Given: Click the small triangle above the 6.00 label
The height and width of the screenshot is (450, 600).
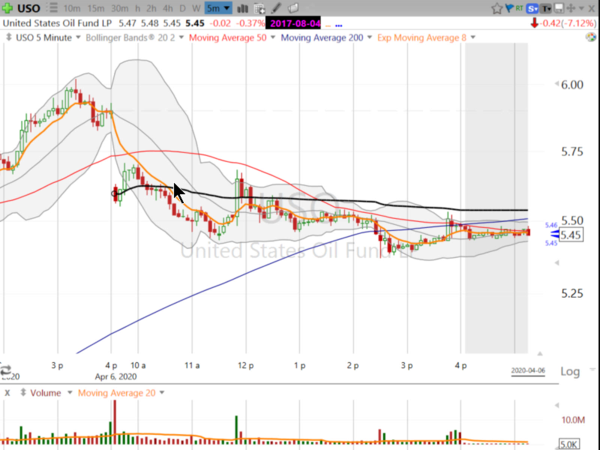Looking at the screenshot, I should click(x=557, y=84).
